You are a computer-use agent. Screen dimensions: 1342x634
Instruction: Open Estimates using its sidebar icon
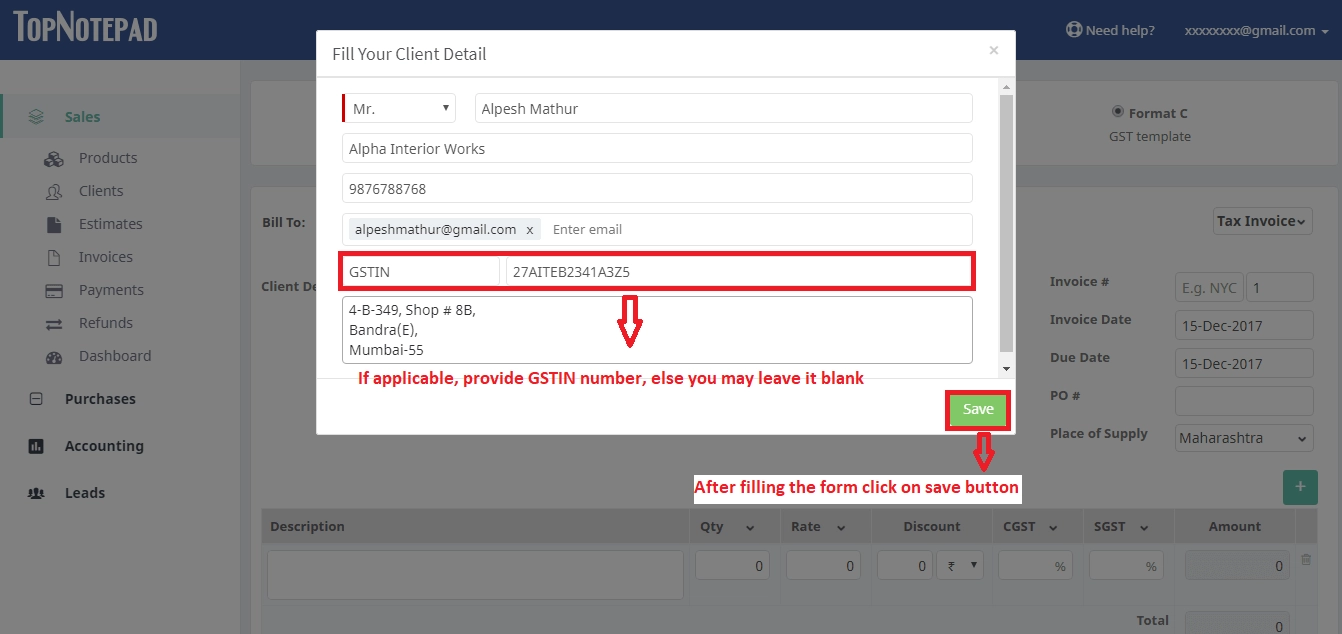pos(54,224)
